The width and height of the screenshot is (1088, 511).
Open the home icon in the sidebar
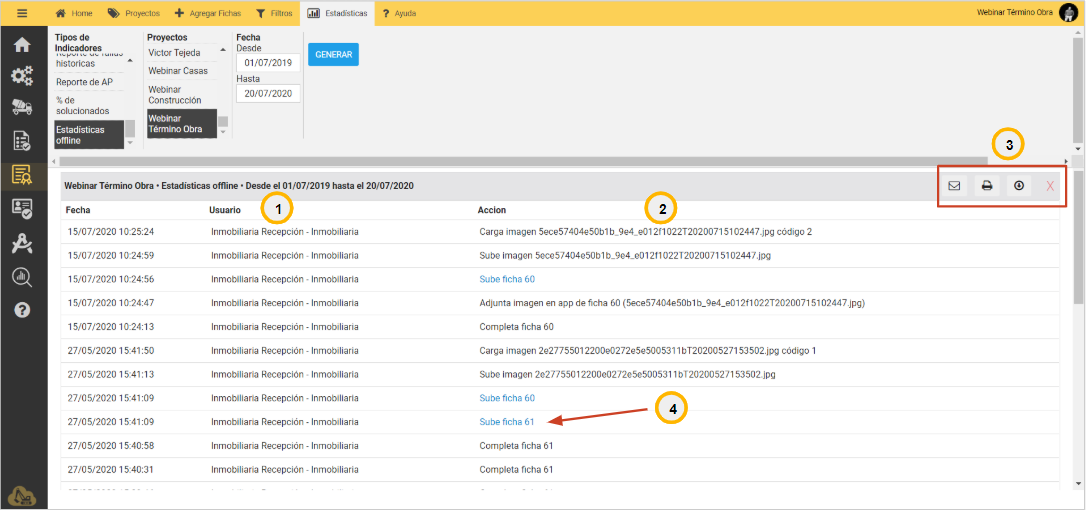22,45
